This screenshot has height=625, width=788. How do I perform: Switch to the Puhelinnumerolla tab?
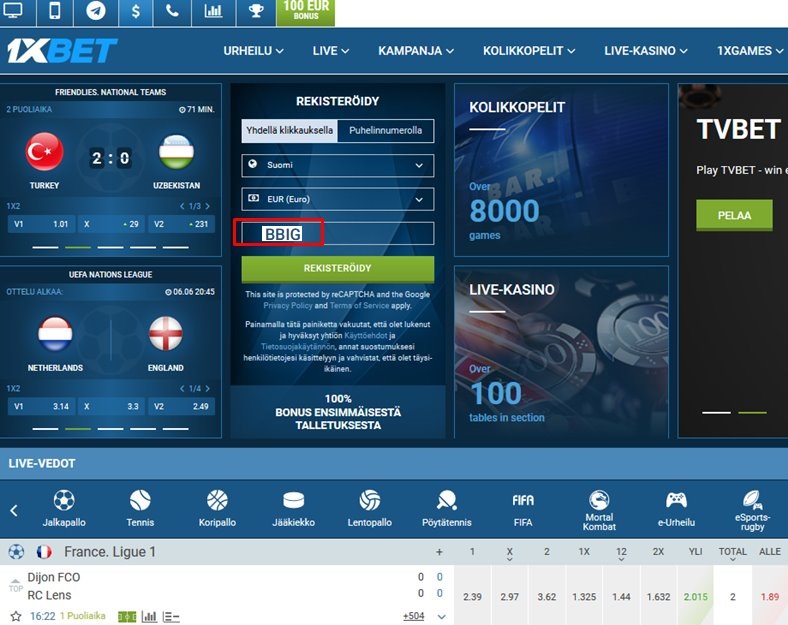[x=385, y=131]
